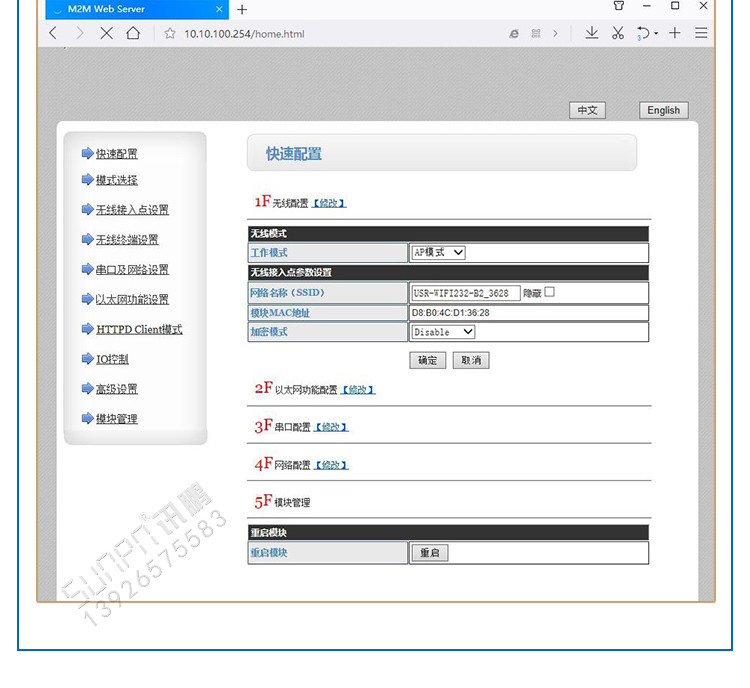Open the downloads arrow icon

pyautogui.click(x=592, y=33)
